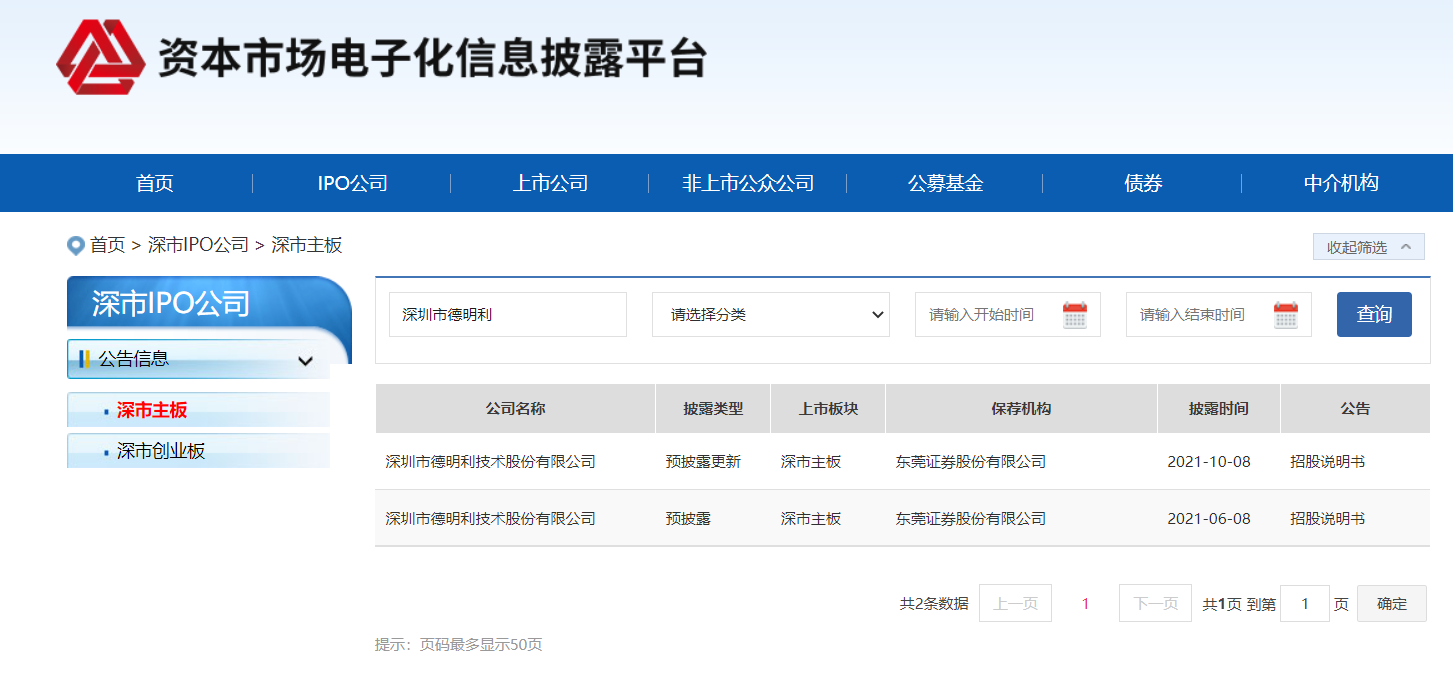The height and width of the screenshot is (692, 1453).
Task: Click 深市IPO公司 in the breadcrumb
Action: click(x=198, y=245)
